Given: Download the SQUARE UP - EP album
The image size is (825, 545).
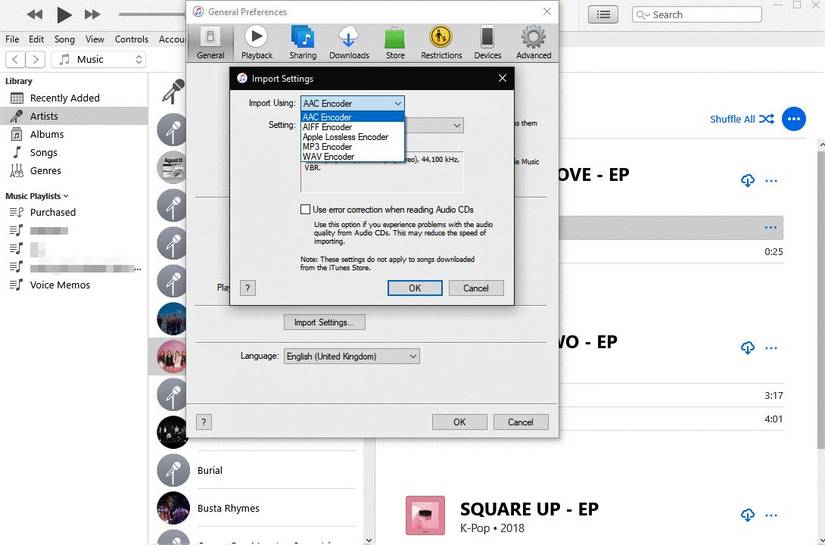Looking at the screenshot, I should 747,515.
